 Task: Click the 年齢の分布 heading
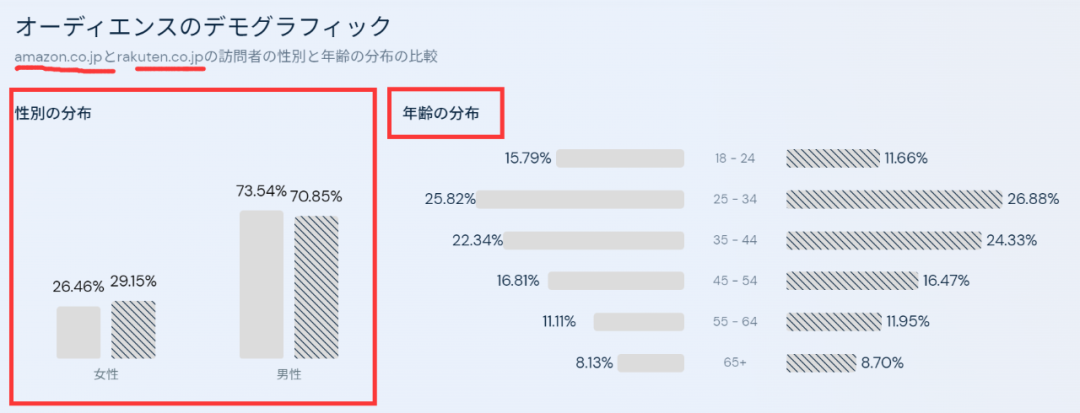(441, 114)
